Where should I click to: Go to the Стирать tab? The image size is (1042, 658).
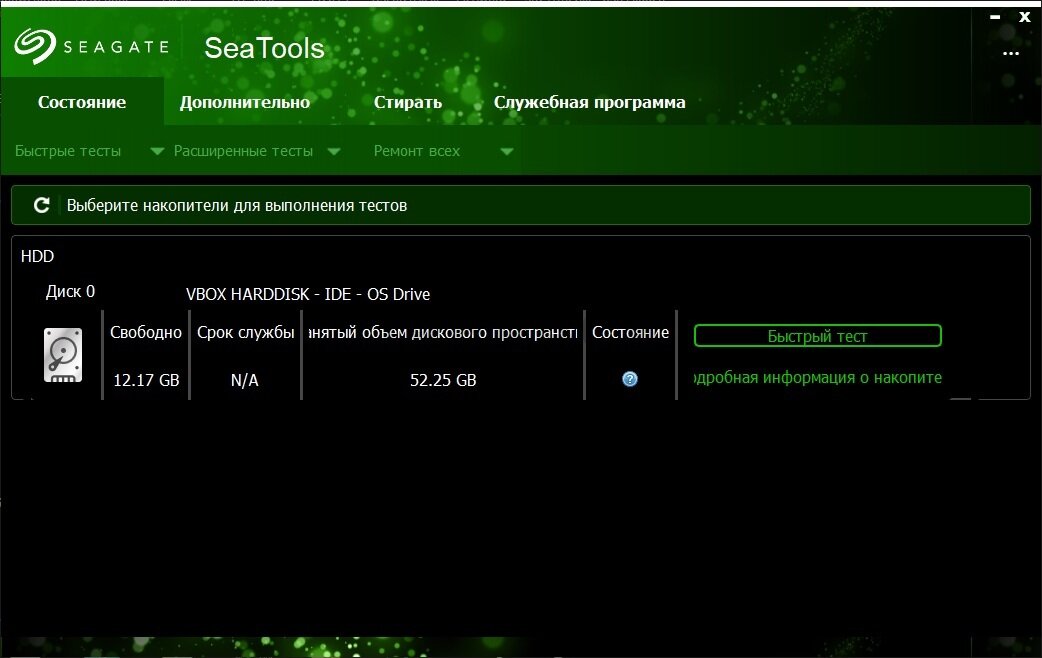coord(407,102)
